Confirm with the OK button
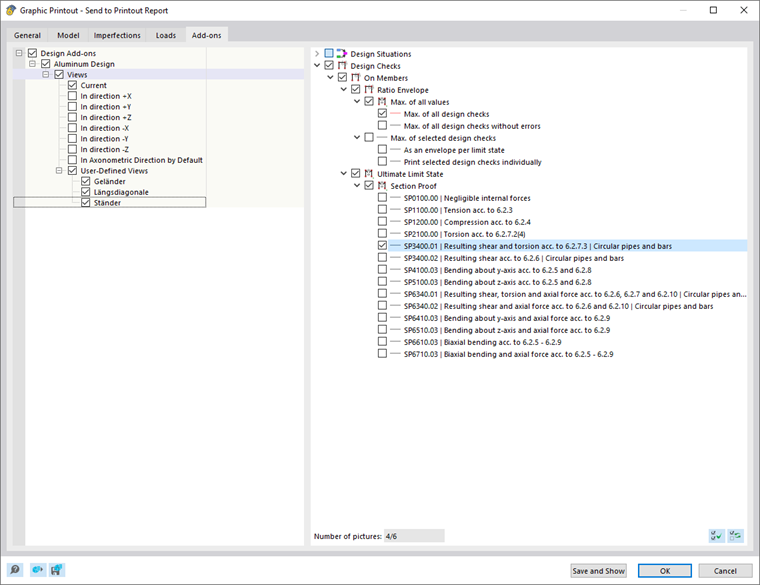 pos(665,571)
